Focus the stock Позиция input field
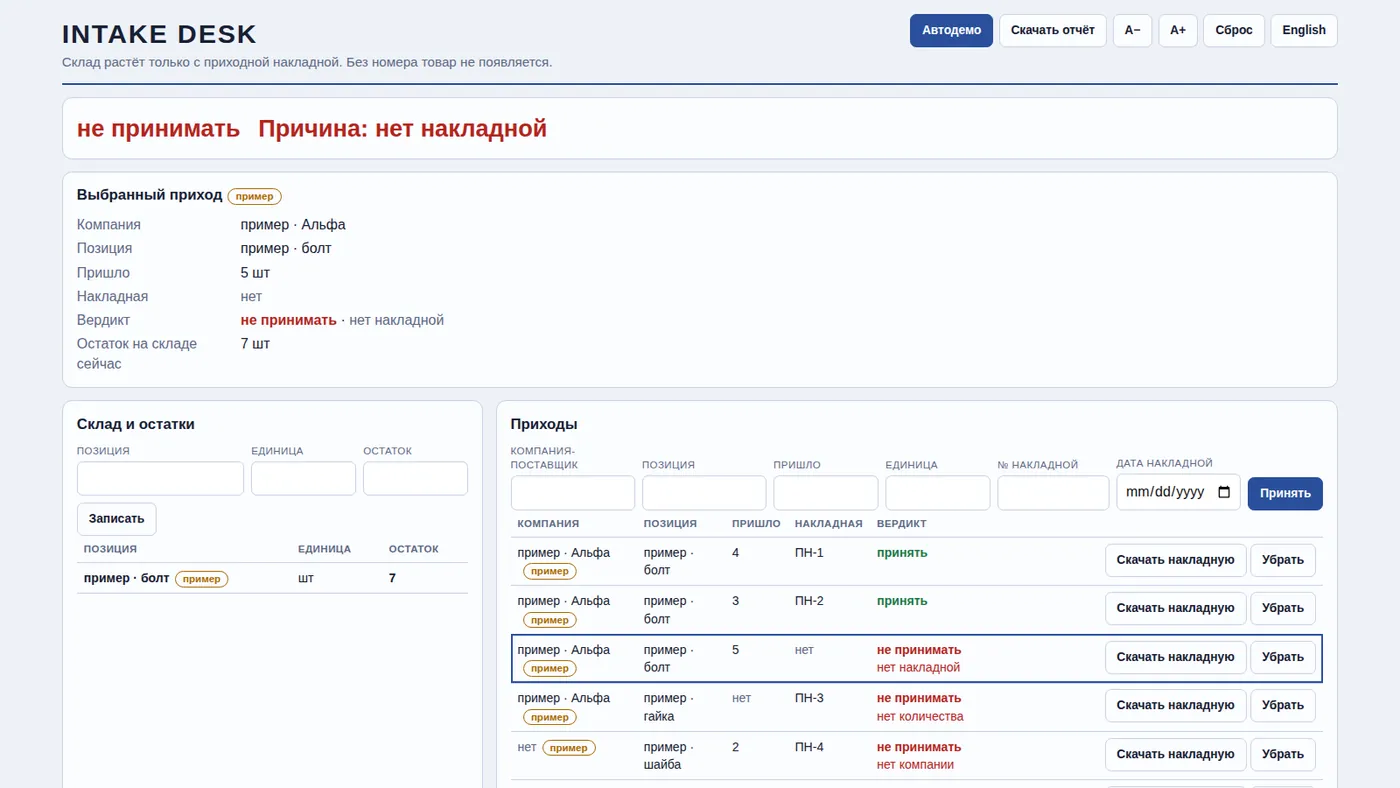This screenshot has width=1400, height=788. pyautogui.click(x=160, y=478)
